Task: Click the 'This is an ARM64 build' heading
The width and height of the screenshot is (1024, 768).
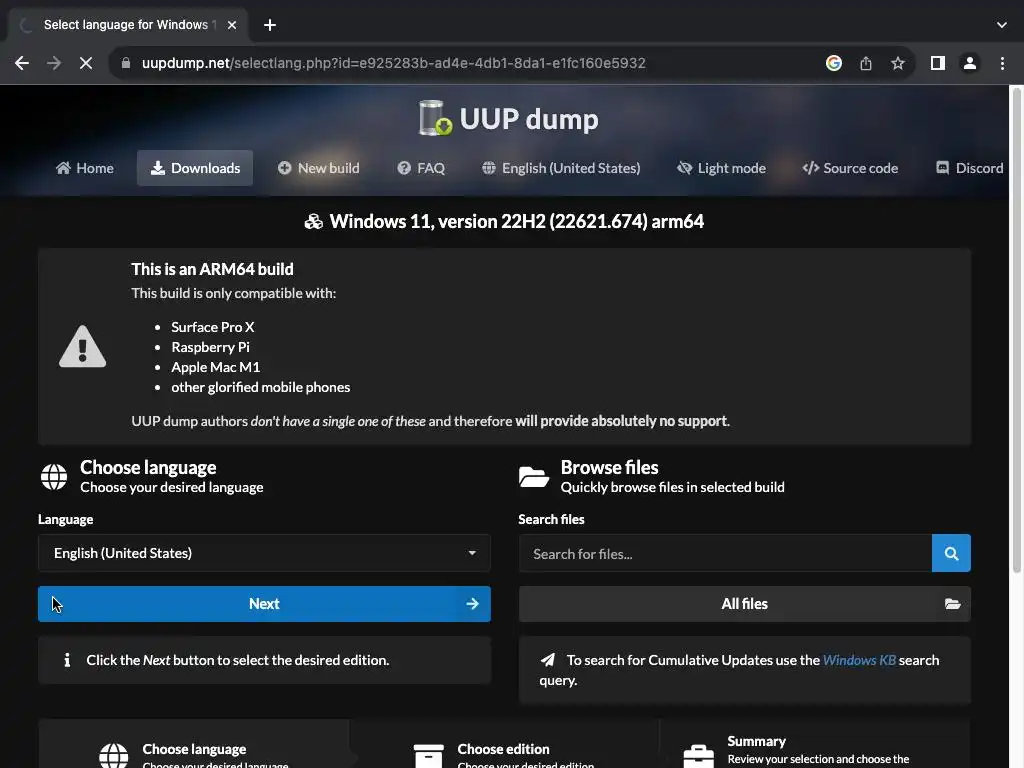Action: click(212, 269)
